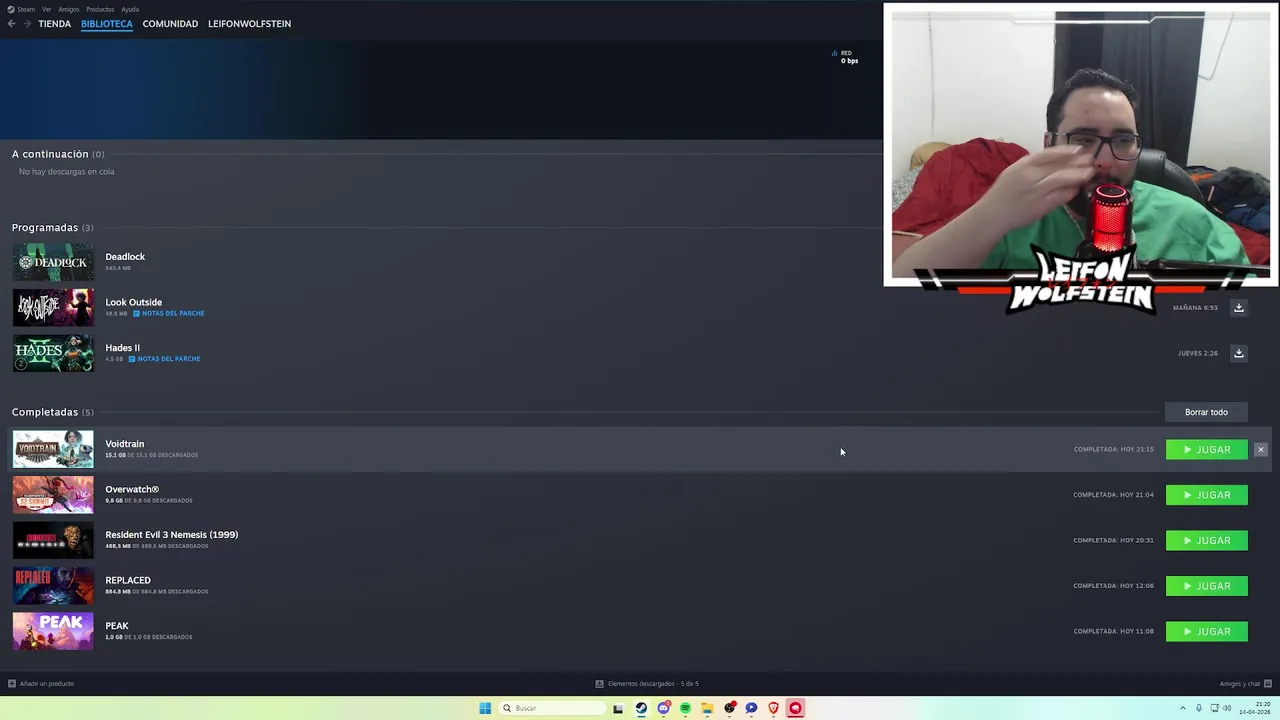Download Look Outside update now icon
The height and width of the screenshot is (720, 1280).
[1238, 308]
